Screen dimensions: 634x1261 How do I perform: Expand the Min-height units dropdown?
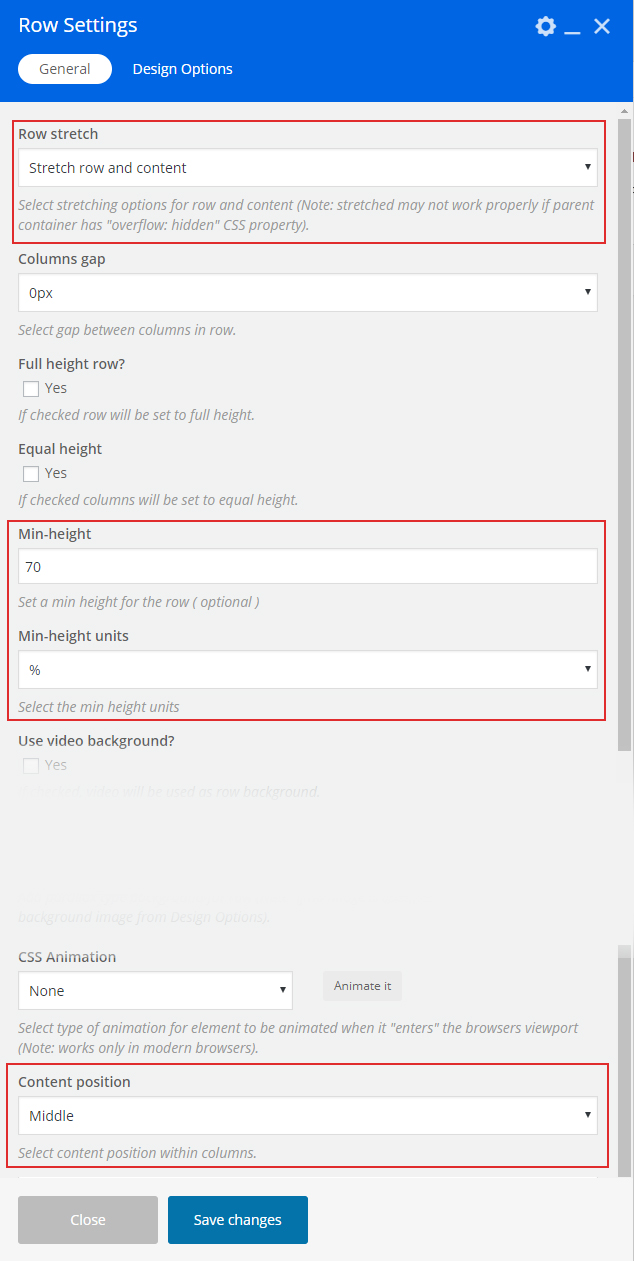(x=307, y=670)
